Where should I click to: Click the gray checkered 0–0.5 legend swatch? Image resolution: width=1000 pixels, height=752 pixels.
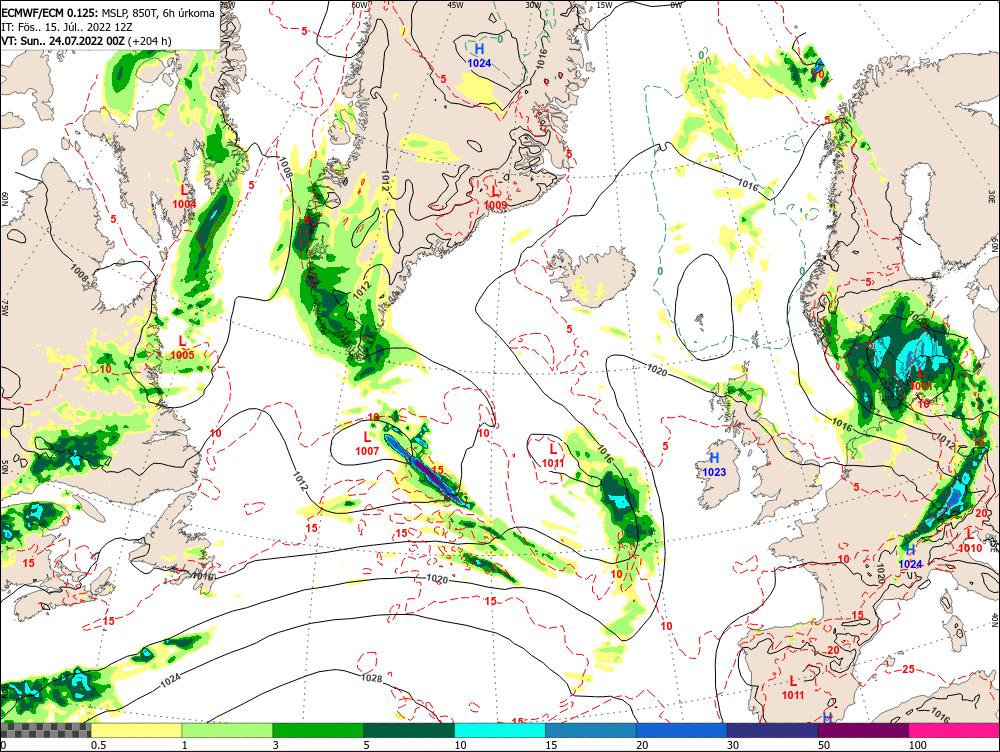click(46, 730)
